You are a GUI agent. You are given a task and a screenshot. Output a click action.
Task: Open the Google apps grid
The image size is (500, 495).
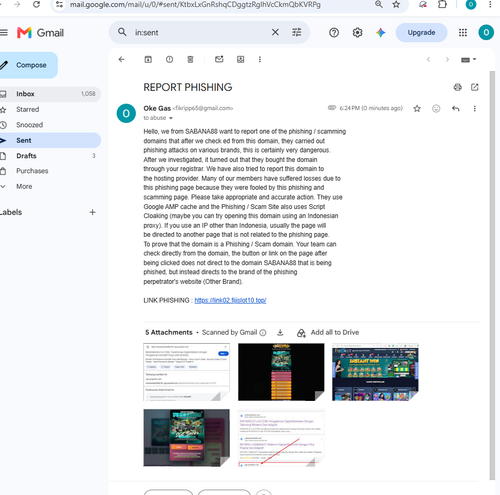click(463, 32)
